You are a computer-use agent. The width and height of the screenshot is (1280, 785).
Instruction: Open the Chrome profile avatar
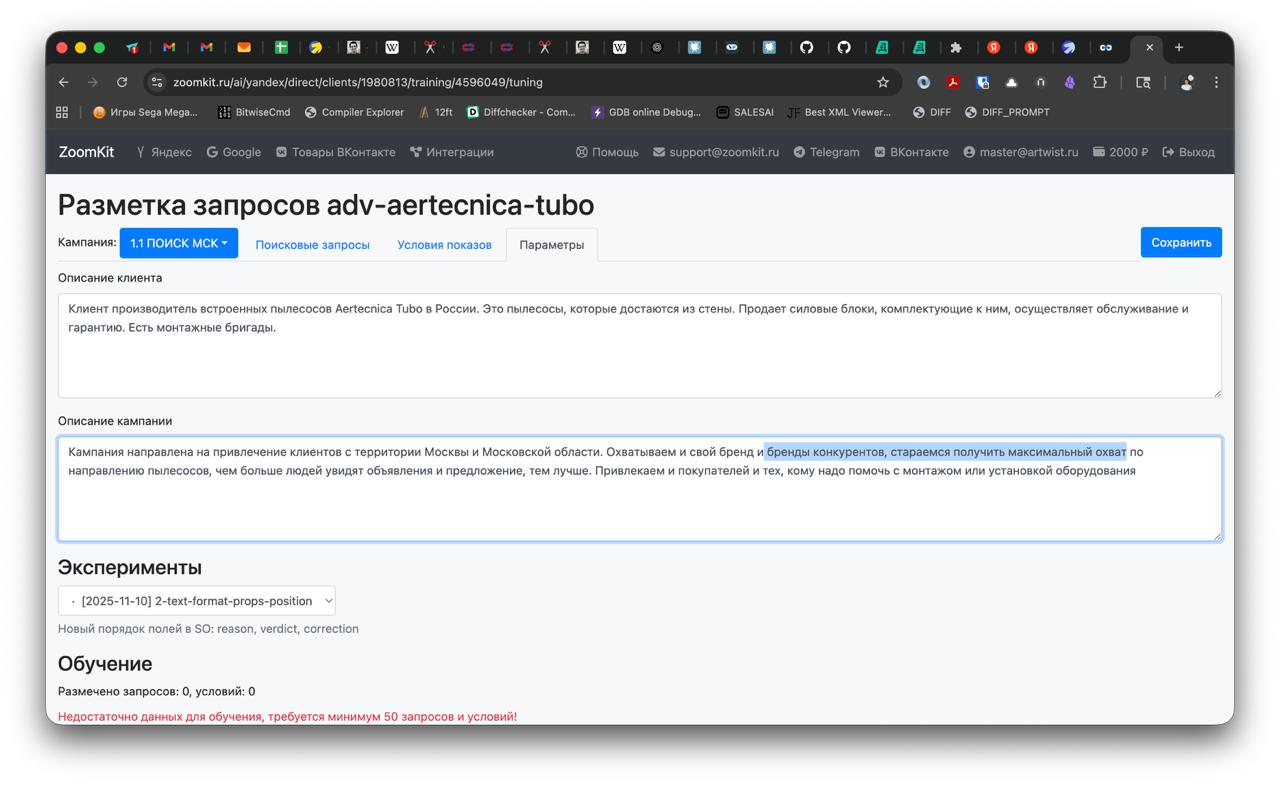click(x=1187, y=82)
